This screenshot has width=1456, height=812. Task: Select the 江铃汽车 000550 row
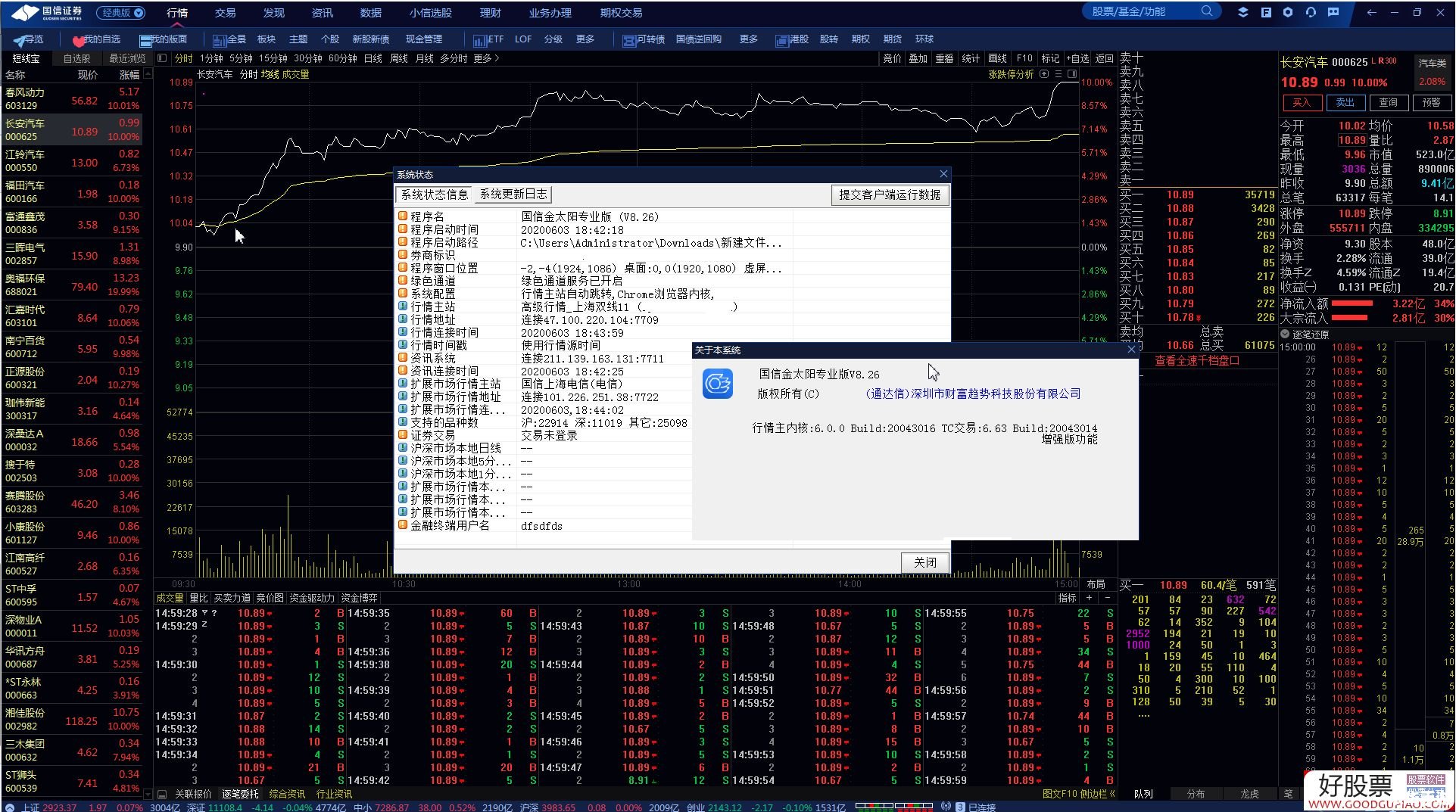72,160
